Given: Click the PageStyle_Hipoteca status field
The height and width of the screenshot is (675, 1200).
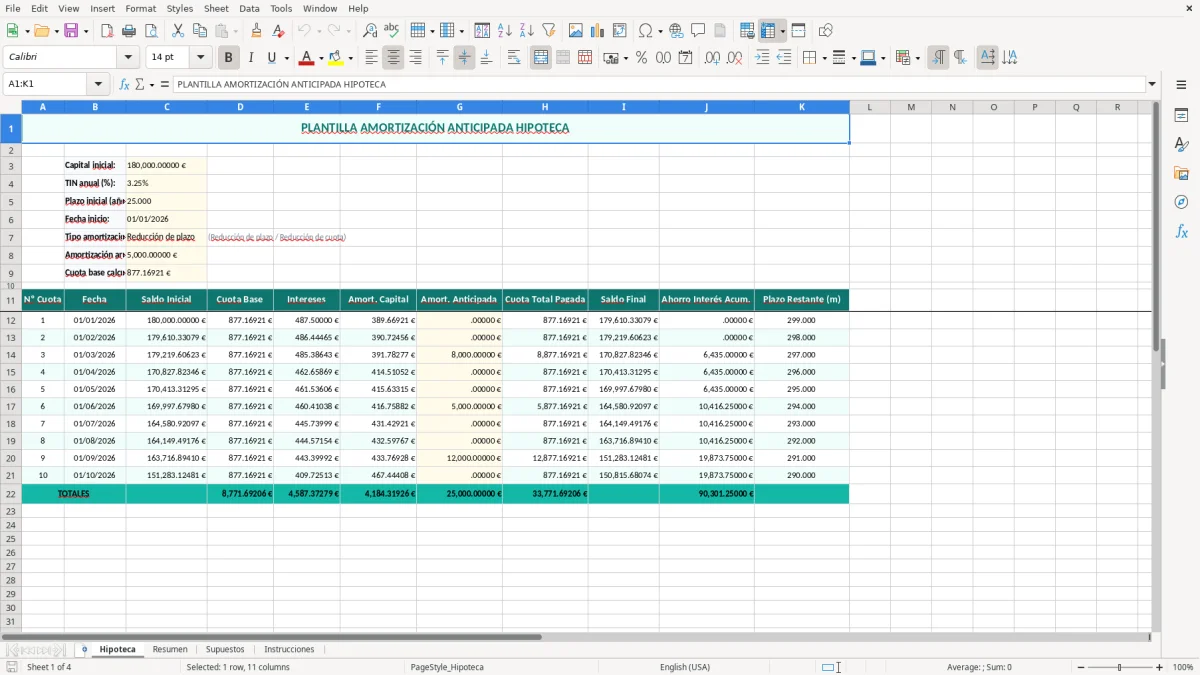Looking at the screenshot, I should coord(447,667).
